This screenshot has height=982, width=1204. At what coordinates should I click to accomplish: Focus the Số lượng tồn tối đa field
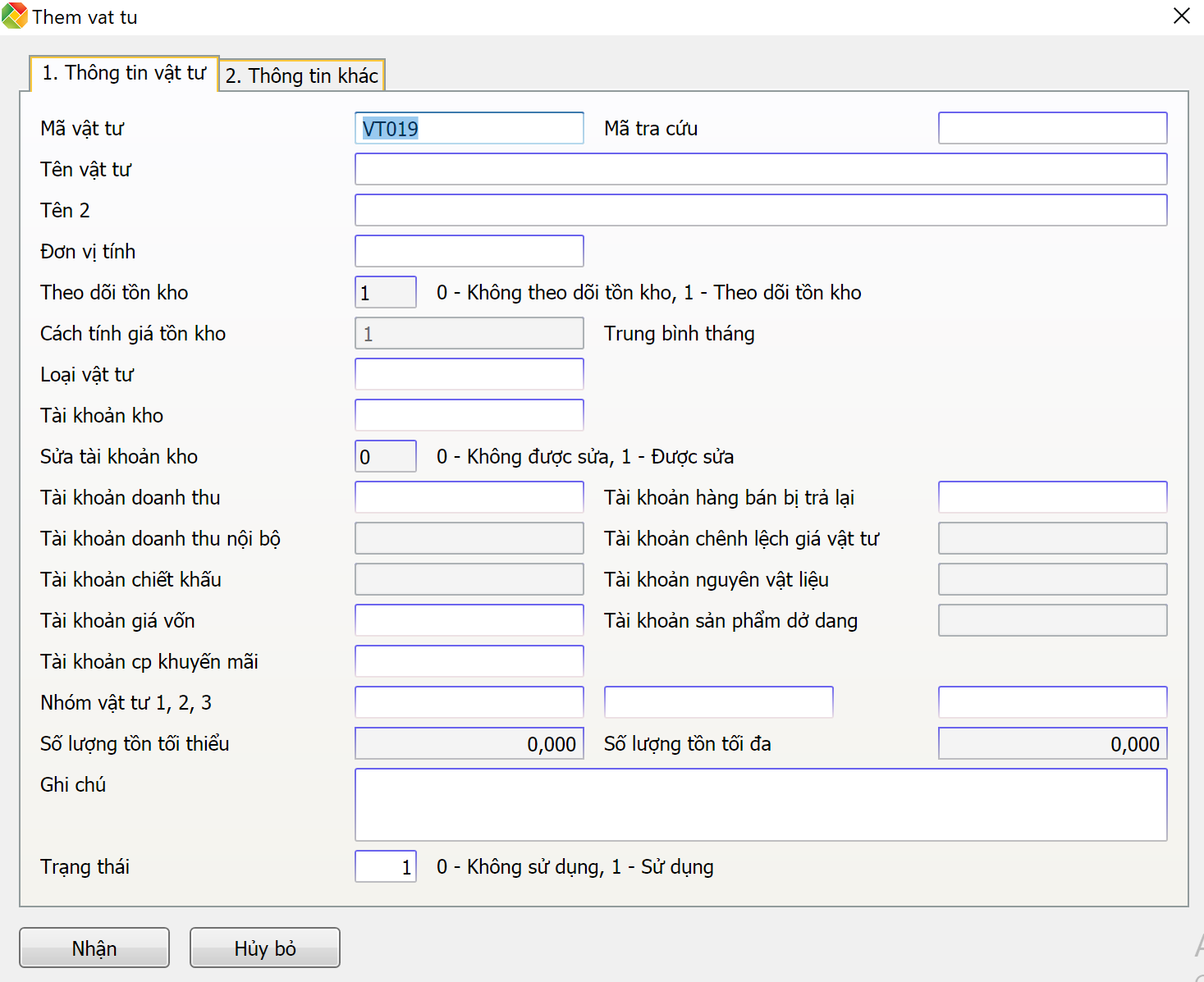(1053, 743)
